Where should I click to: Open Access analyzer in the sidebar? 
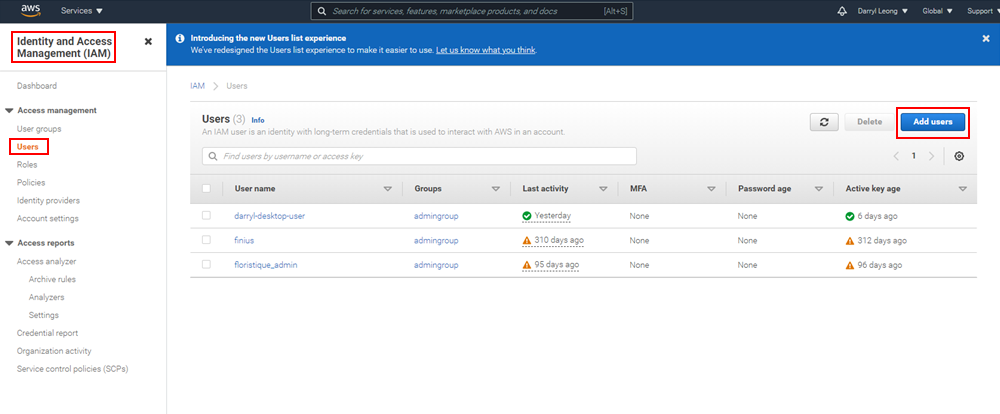point(47,262)
